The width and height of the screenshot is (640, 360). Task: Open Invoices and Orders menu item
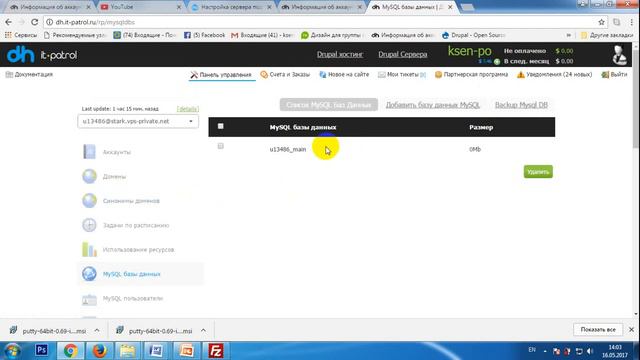click(285, 75)
